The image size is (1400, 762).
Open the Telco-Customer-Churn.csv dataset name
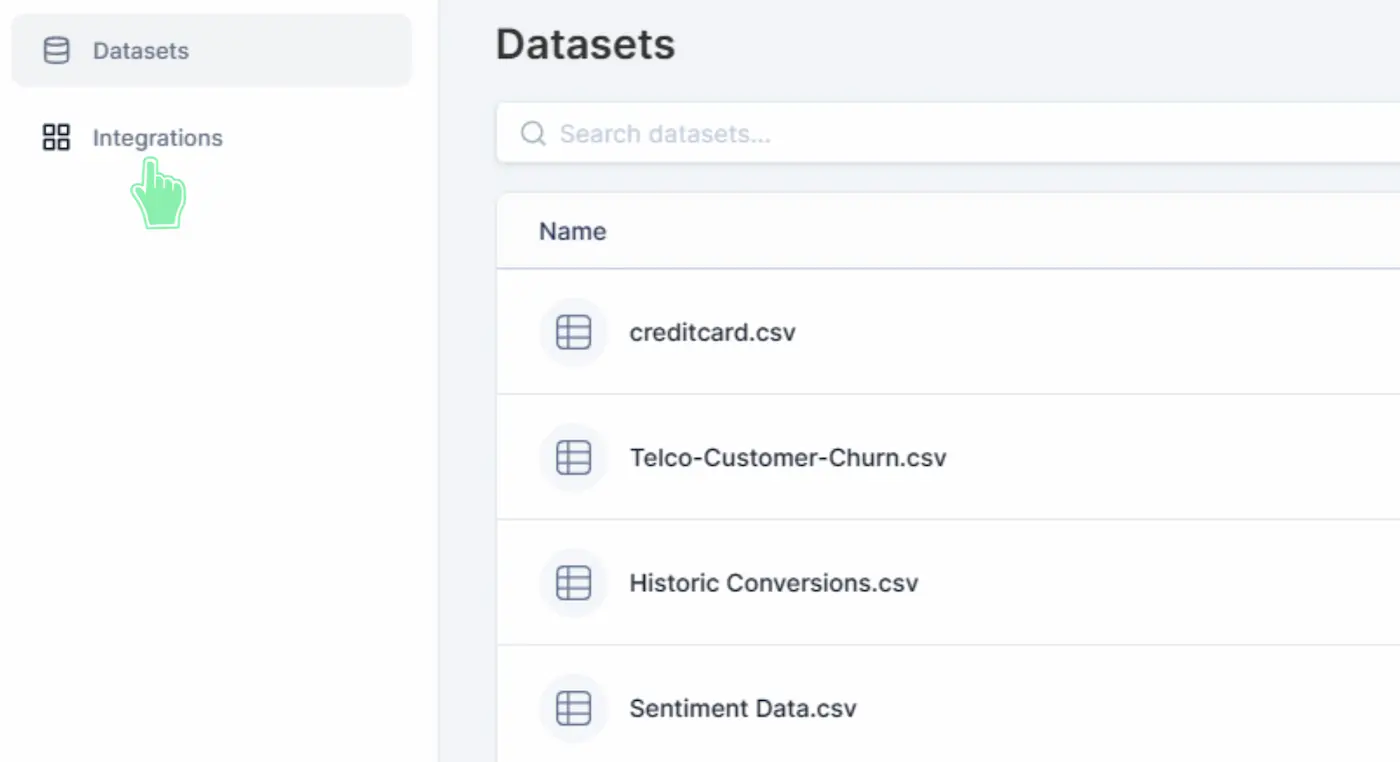(x=787, y=458)
